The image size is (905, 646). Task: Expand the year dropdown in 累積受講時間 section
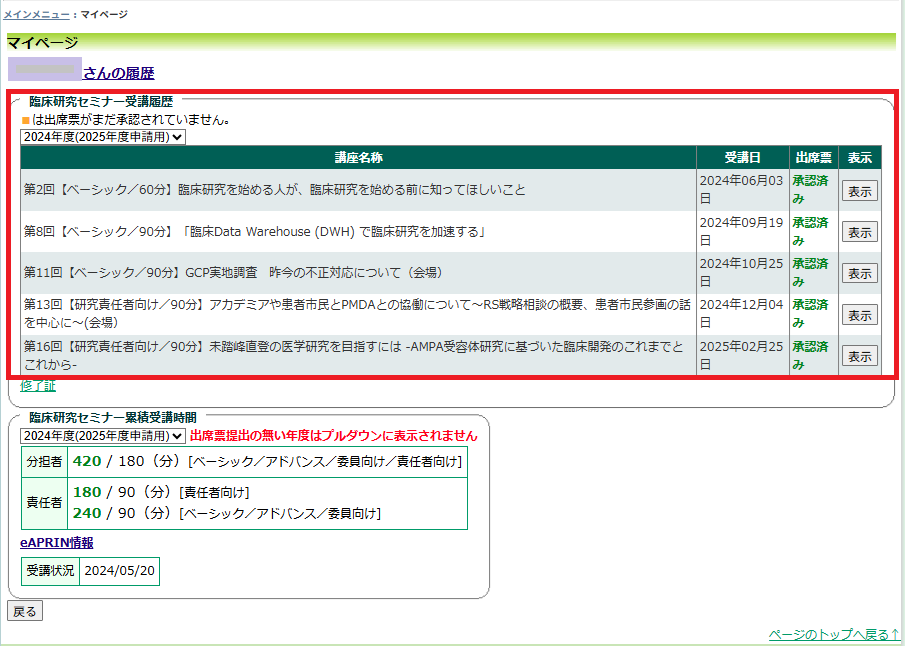coord(103,436)
